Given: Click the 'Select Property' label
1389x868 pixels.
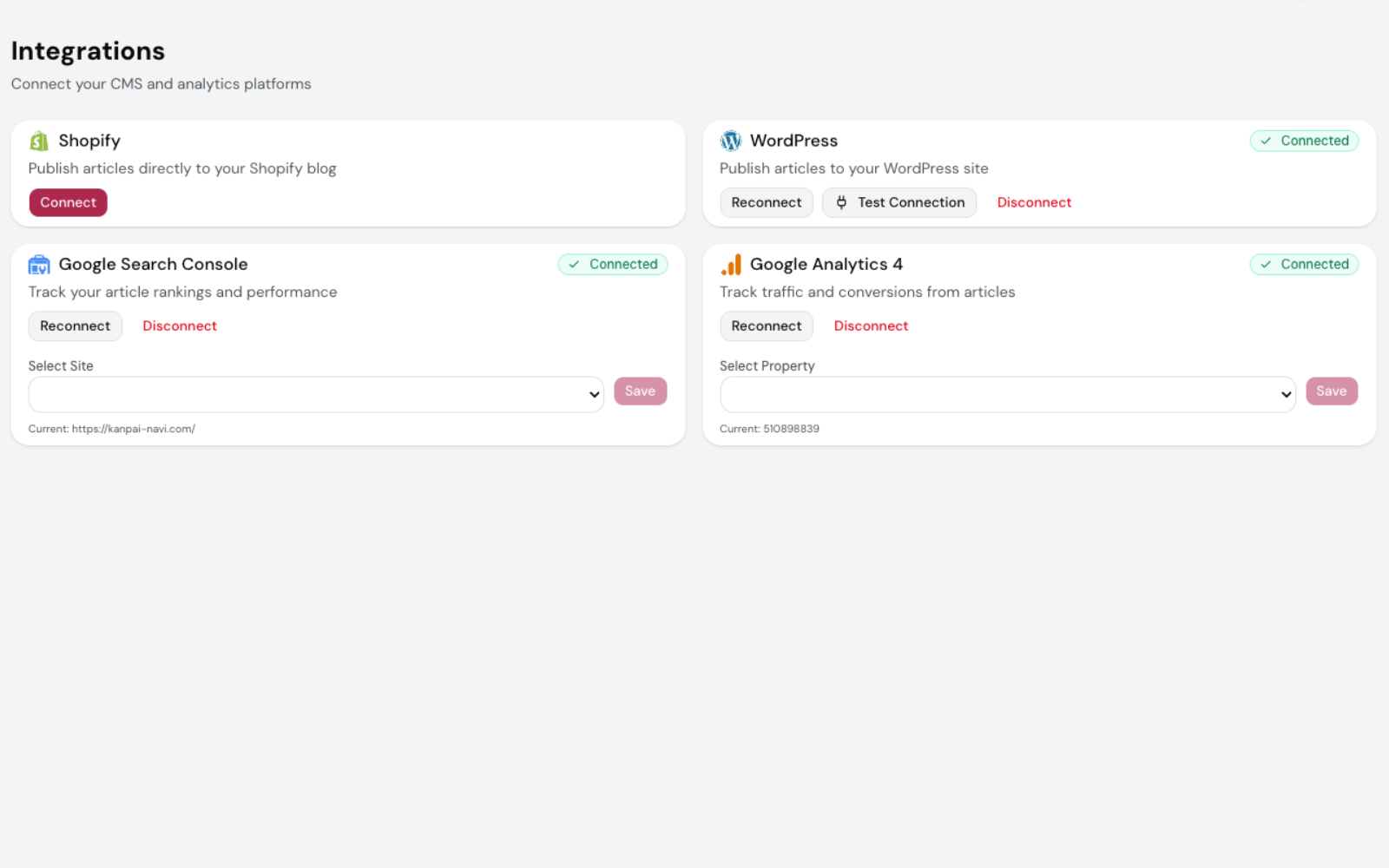Looking at the screenshot, I should point(767,365).
